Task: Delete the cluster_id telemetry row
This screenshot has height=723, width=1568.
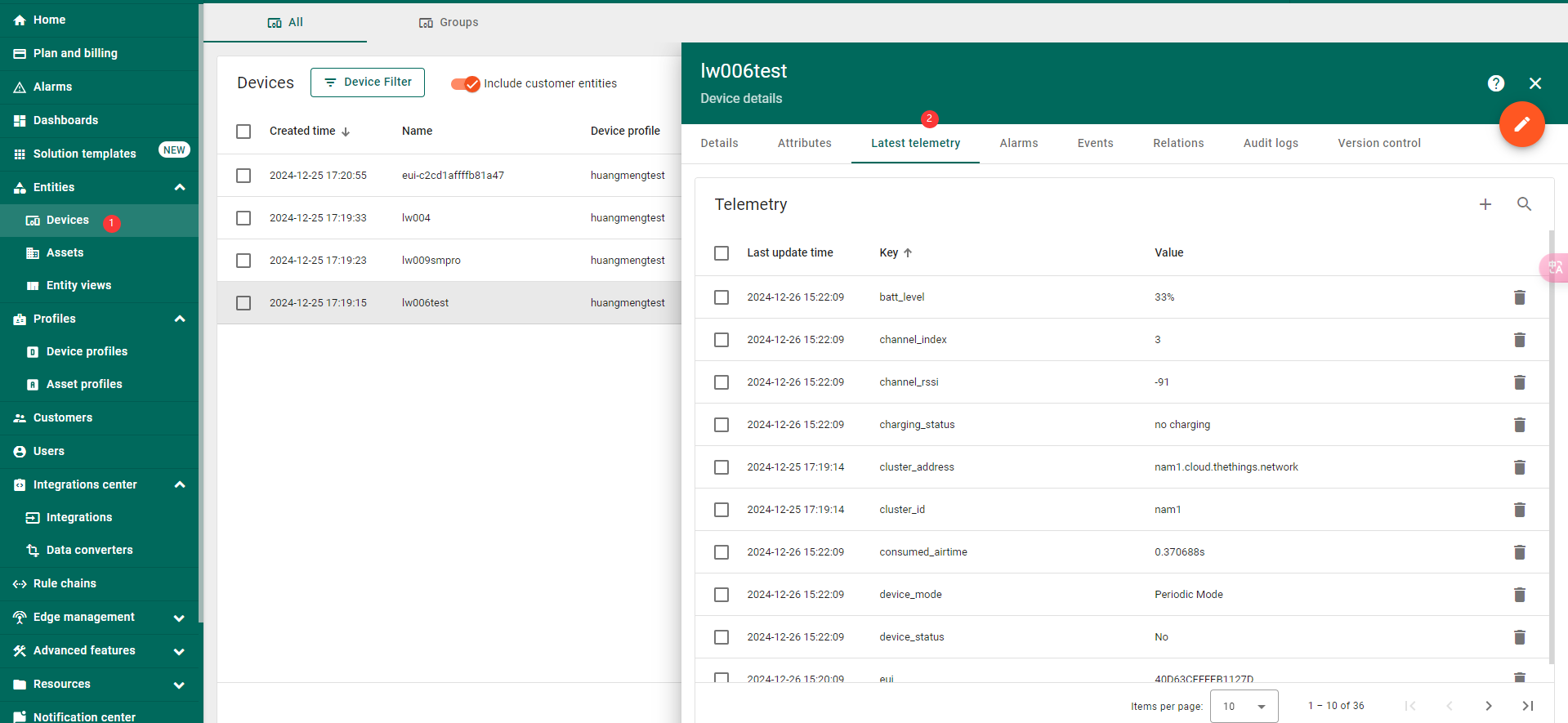Action: pyautogui.click(x=1520, y=510)
